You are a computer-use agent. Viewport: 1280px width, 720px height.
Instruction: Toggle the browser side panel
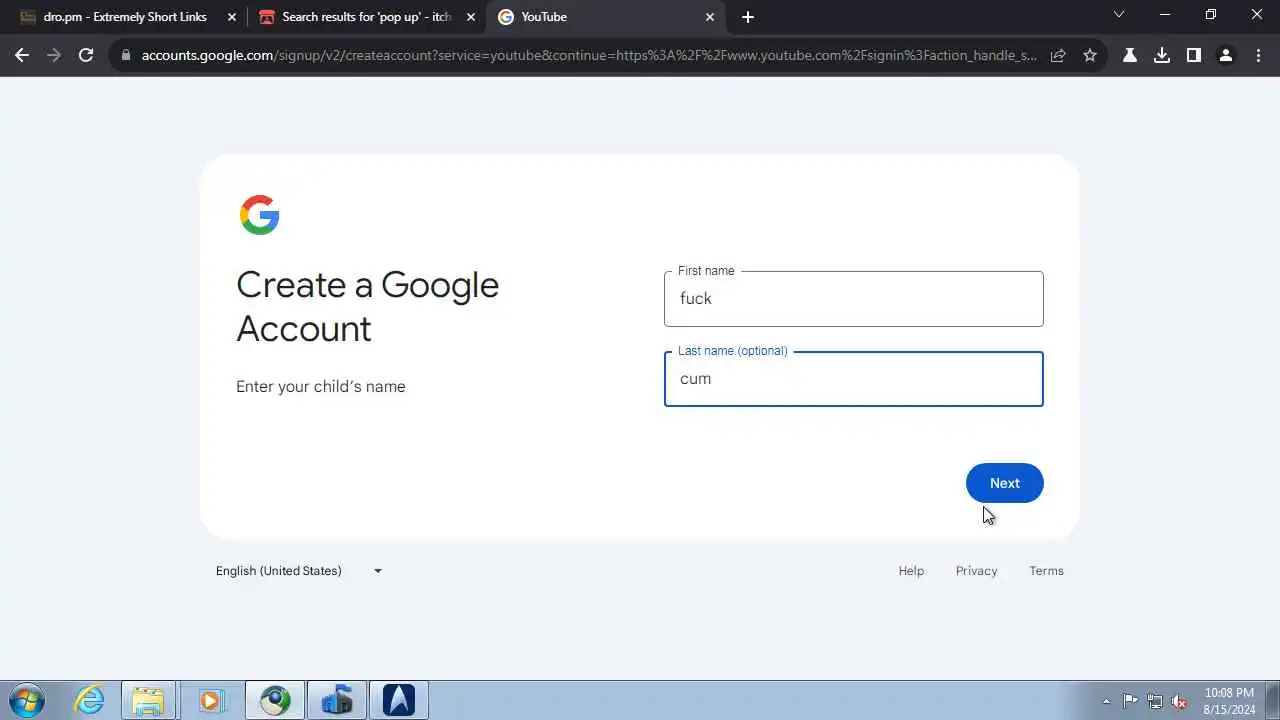(x=1194, y=56)
